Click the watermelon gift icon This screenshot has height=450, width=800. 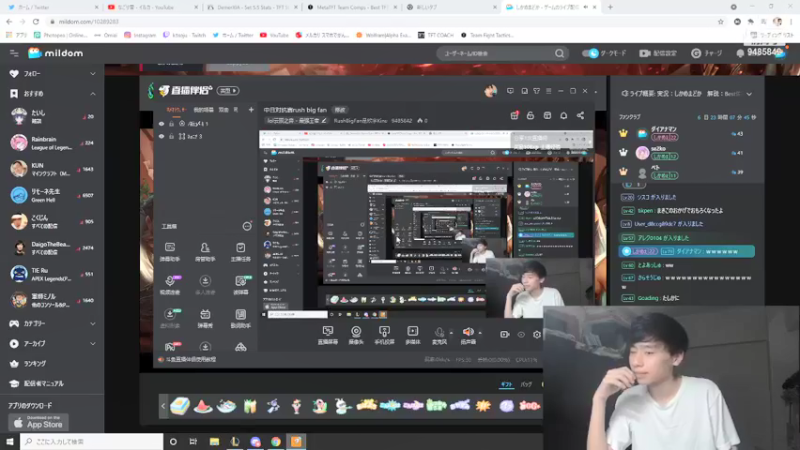point(203,406)
